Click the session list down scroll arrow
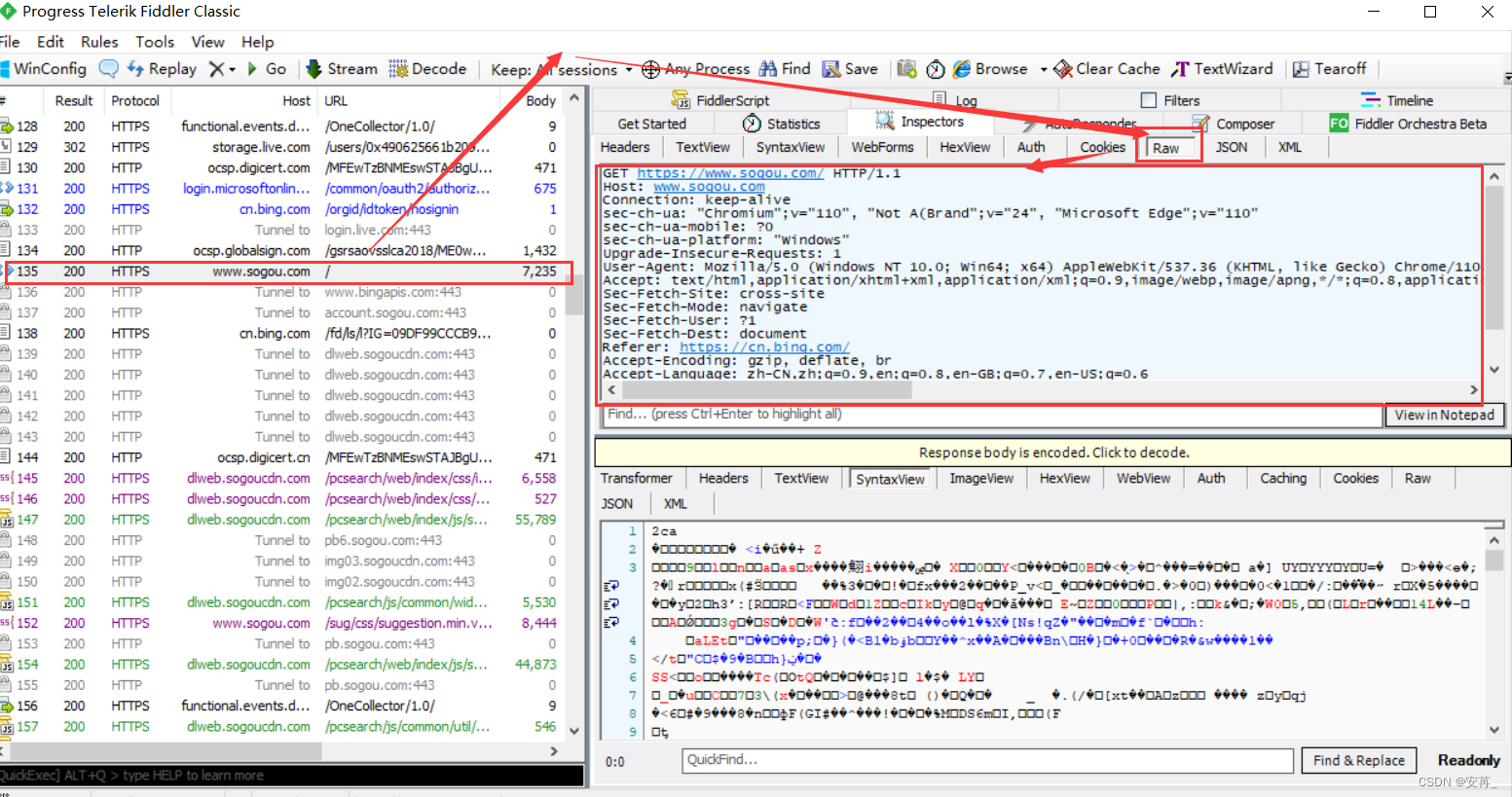The height and width of the screenshot is (797, 1512). point(574,731)
